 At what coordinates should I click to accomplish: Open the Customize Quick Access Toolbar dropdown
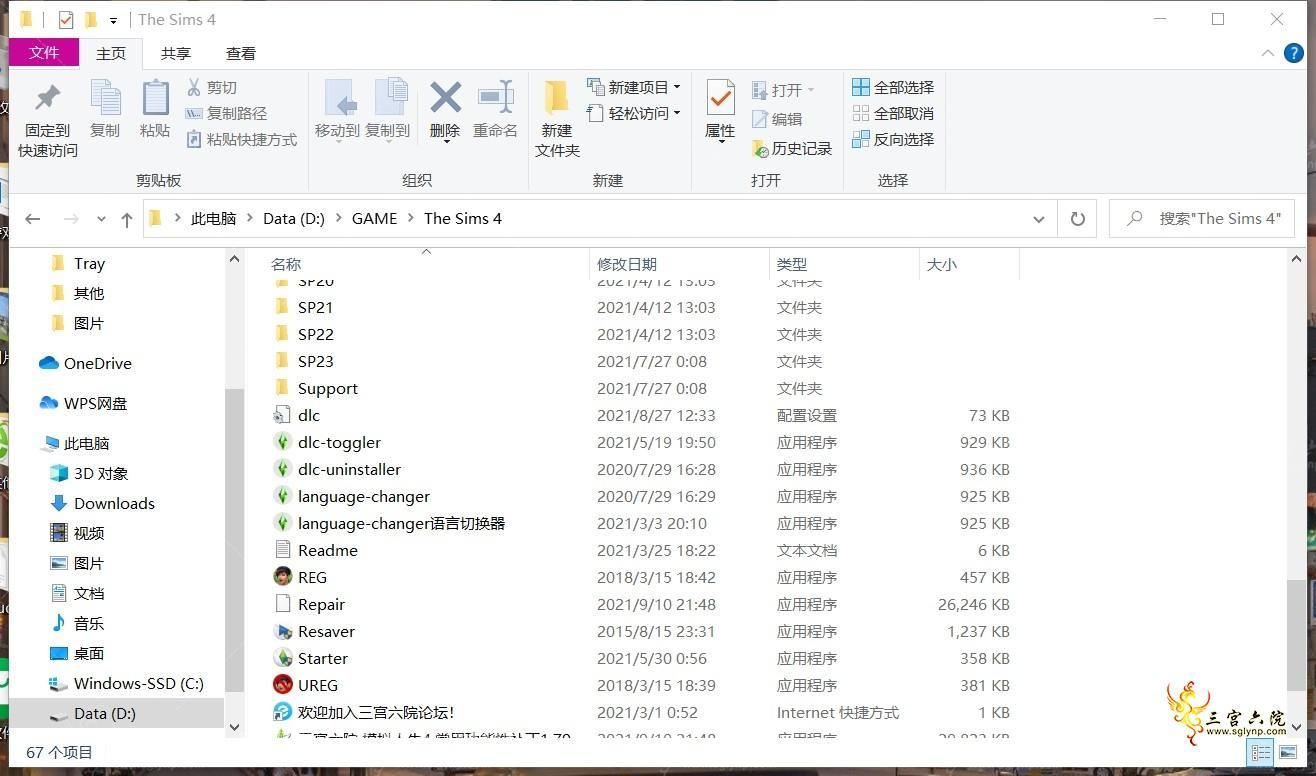[x=113, y=20]
